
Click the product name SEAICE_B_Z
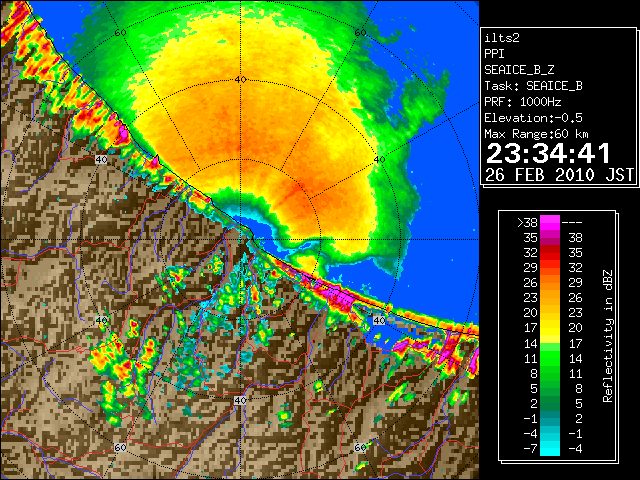[519, 70]
